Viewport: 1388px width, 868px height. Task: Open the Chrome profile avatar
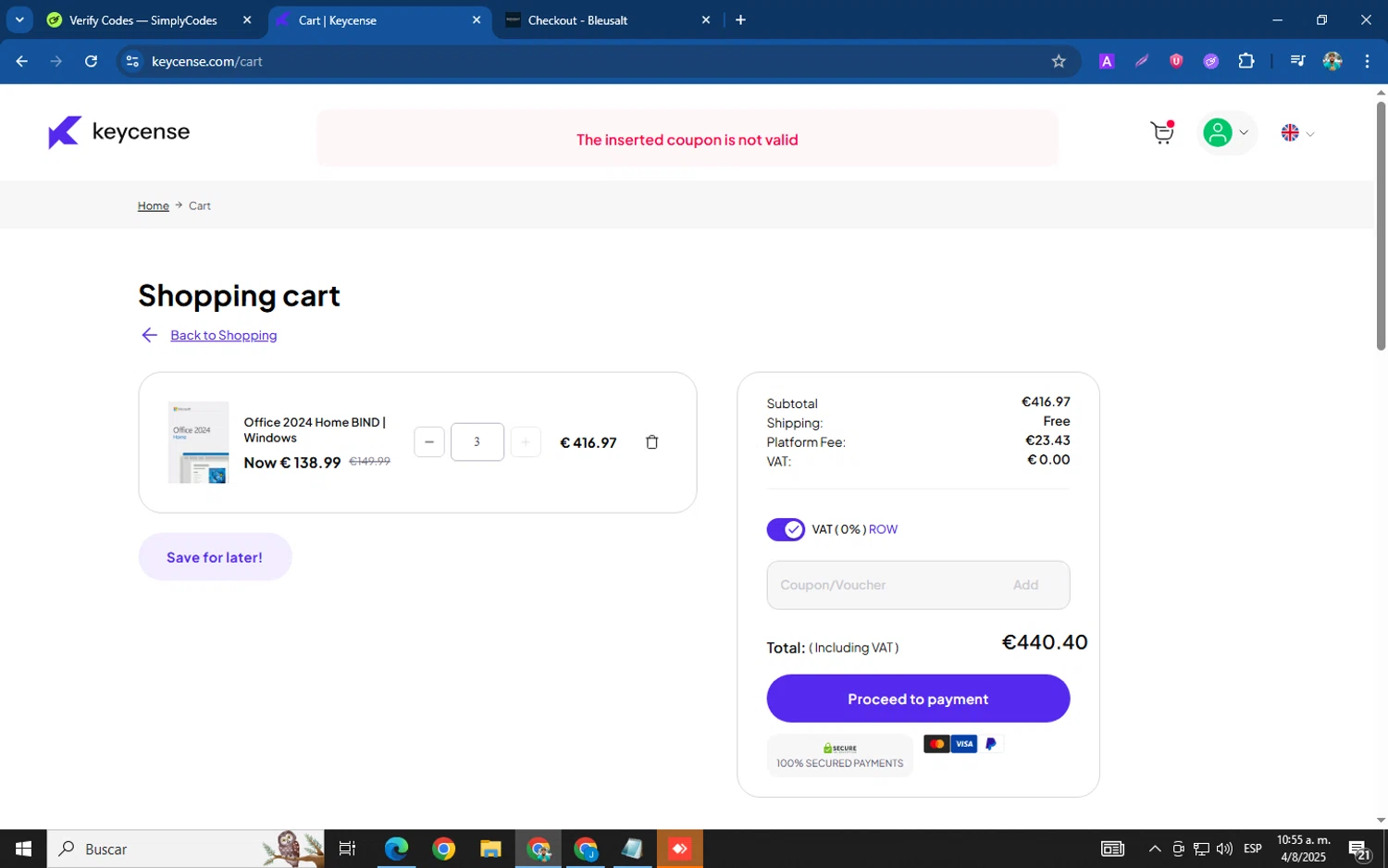click(x=1332, y=61)
